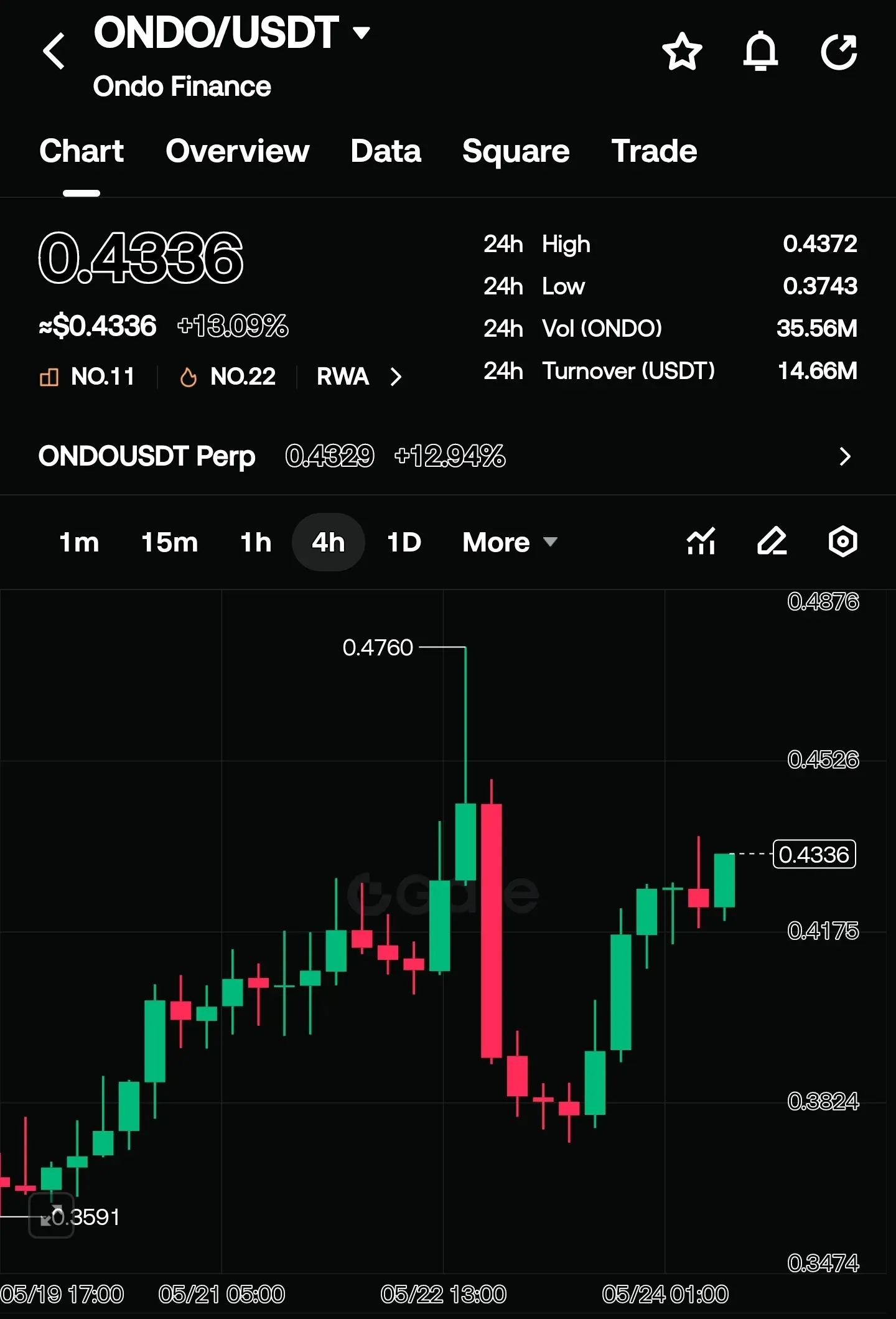
Task: Tap the current price tag 0.4336 on chart
Action: pos(814,854)
